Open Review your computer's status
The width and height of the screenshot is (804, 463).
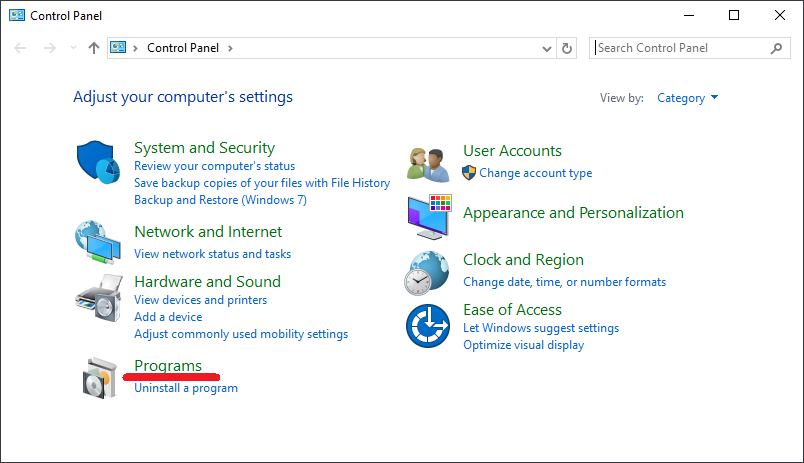click(x=214, y=166)
